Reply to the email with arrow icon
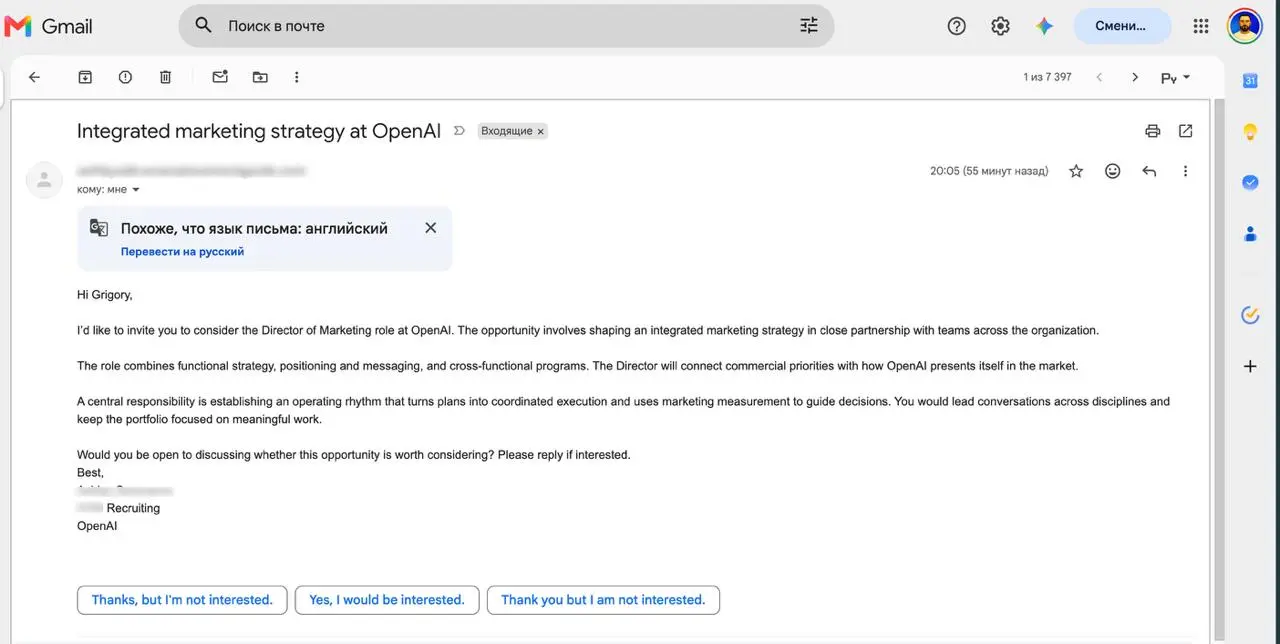 click(x=1149, y=171)
